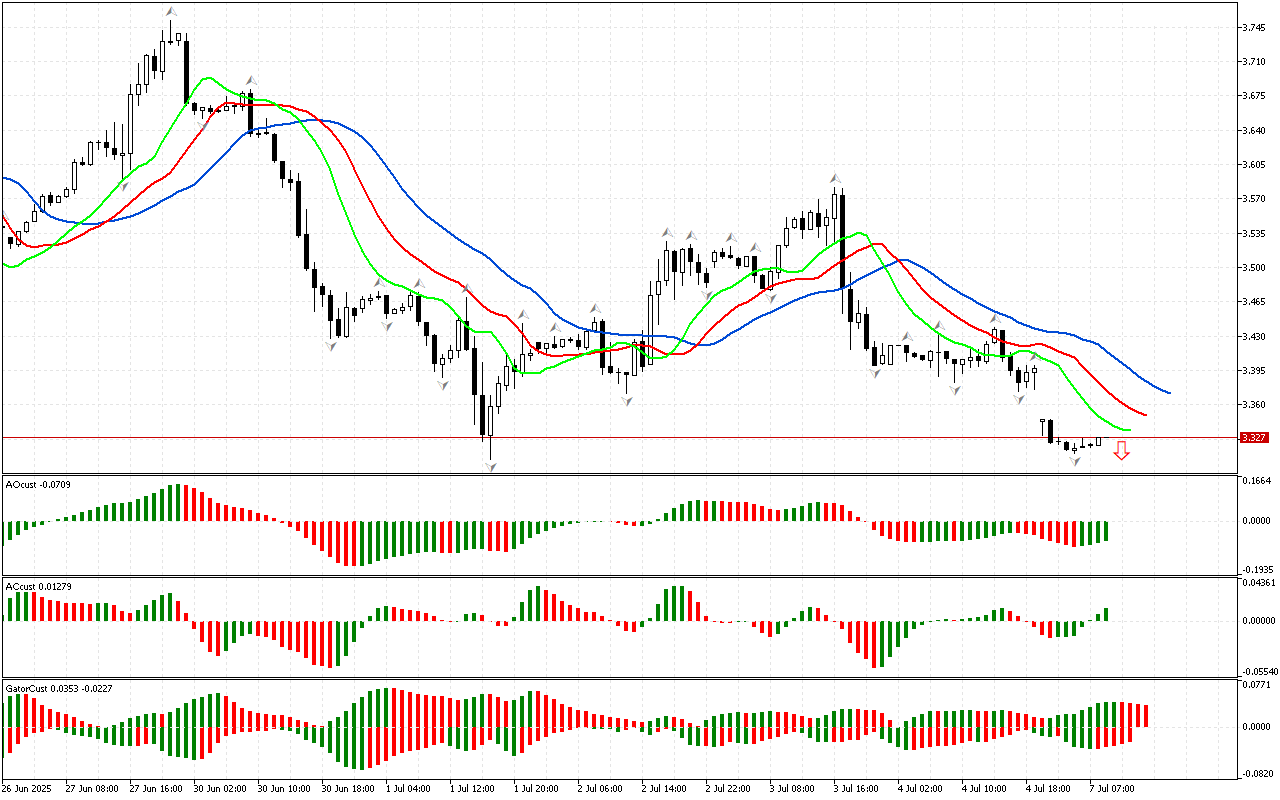Click the 26 Jun 2025 date label

28,788
